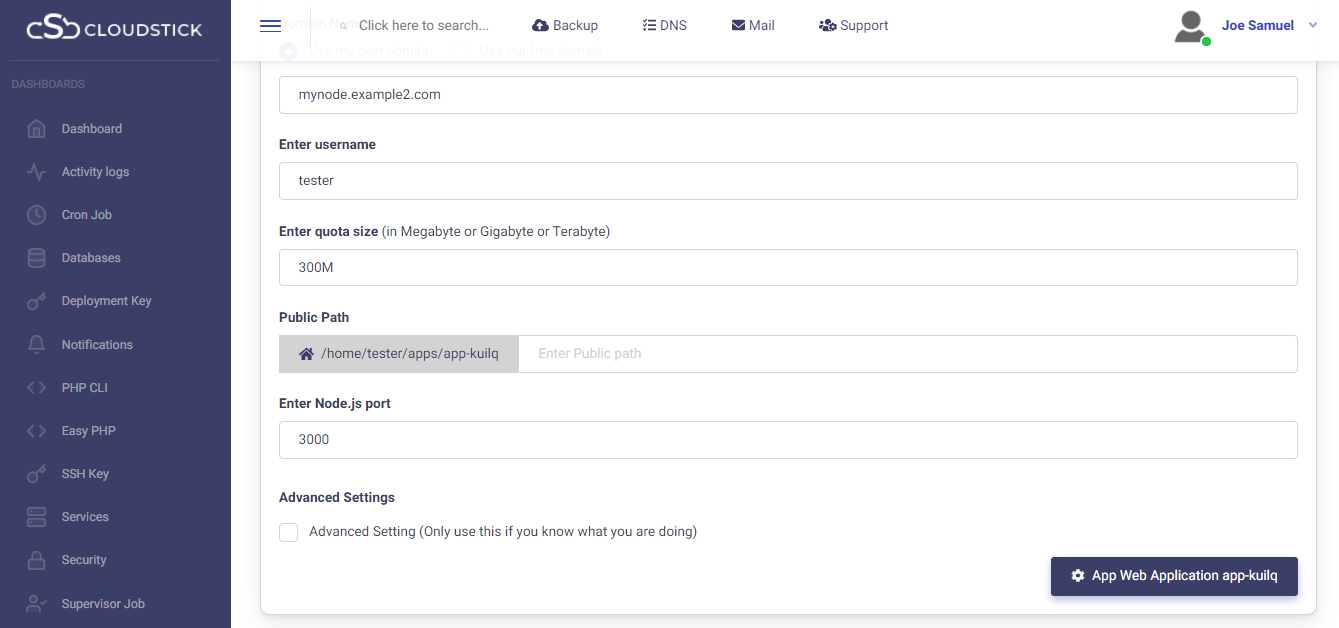Open the DNS menu item
The width and height of the screenshot is (1339, 628).
coord(664,25)
